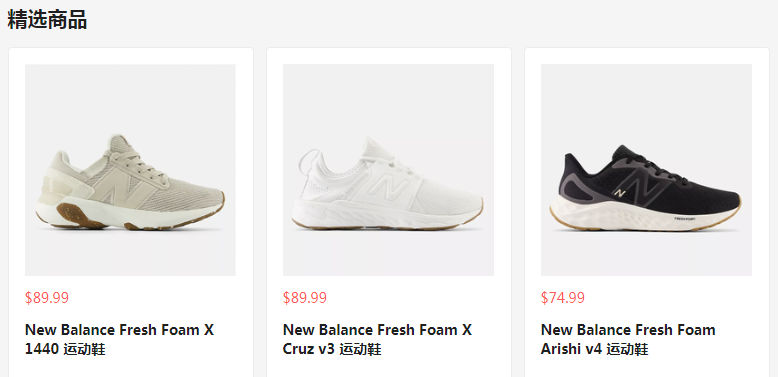Click the 精选商品 section heading
The image size is (778, 377).
pos(47,20)
